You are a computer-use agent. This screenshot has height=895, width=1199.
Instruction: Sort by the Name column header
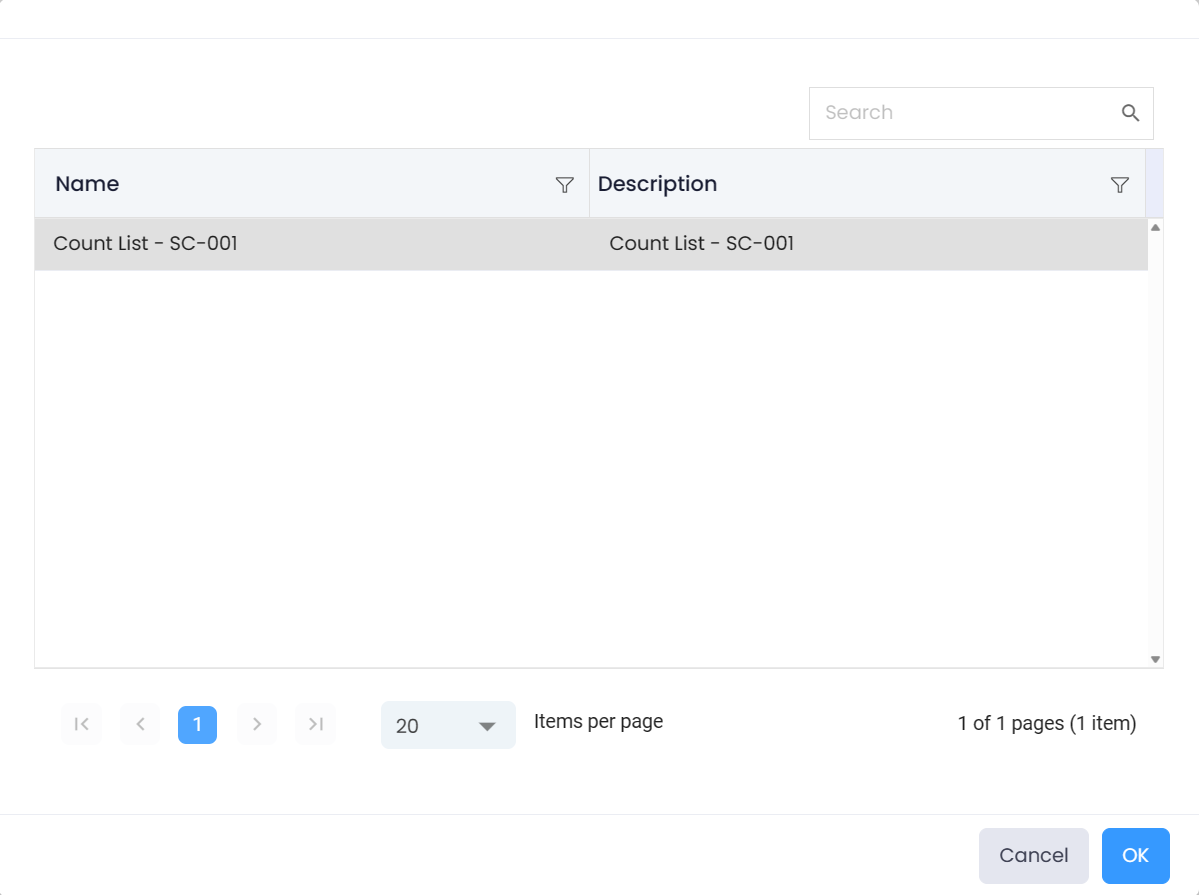(x=88, y=184)
